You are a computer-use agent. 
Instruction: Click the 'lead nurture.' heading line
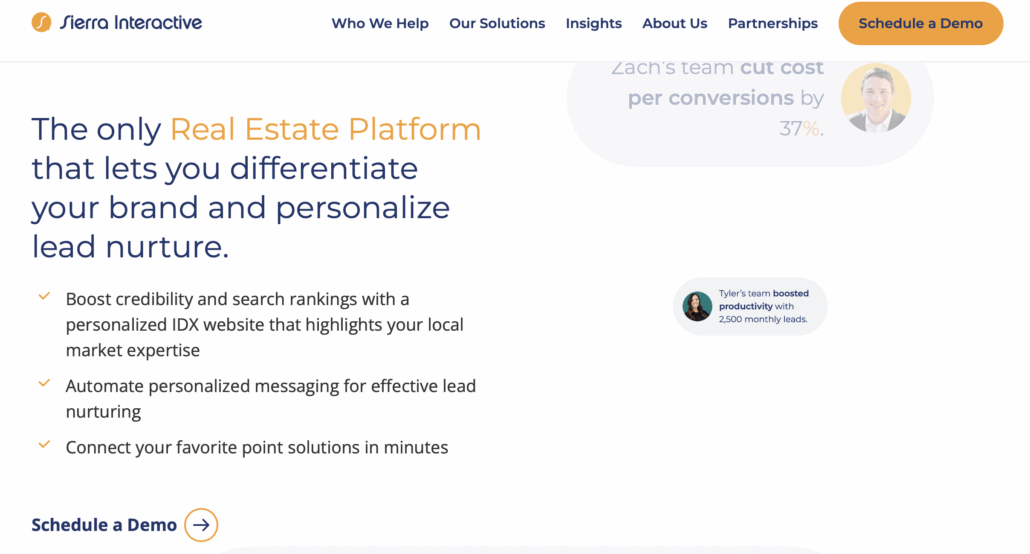coord(130,246)
